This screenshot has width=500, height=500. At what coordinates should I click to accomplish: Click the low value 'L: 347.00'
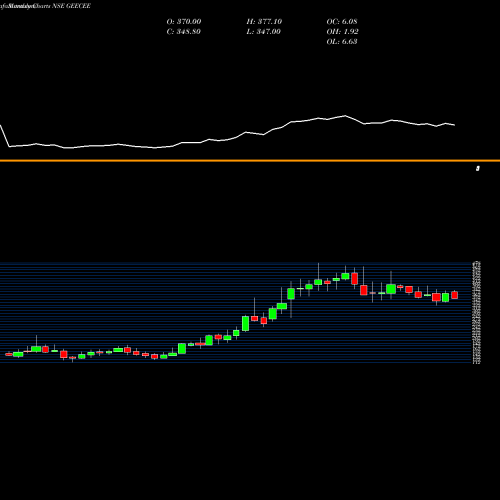[x=264, y=31]
